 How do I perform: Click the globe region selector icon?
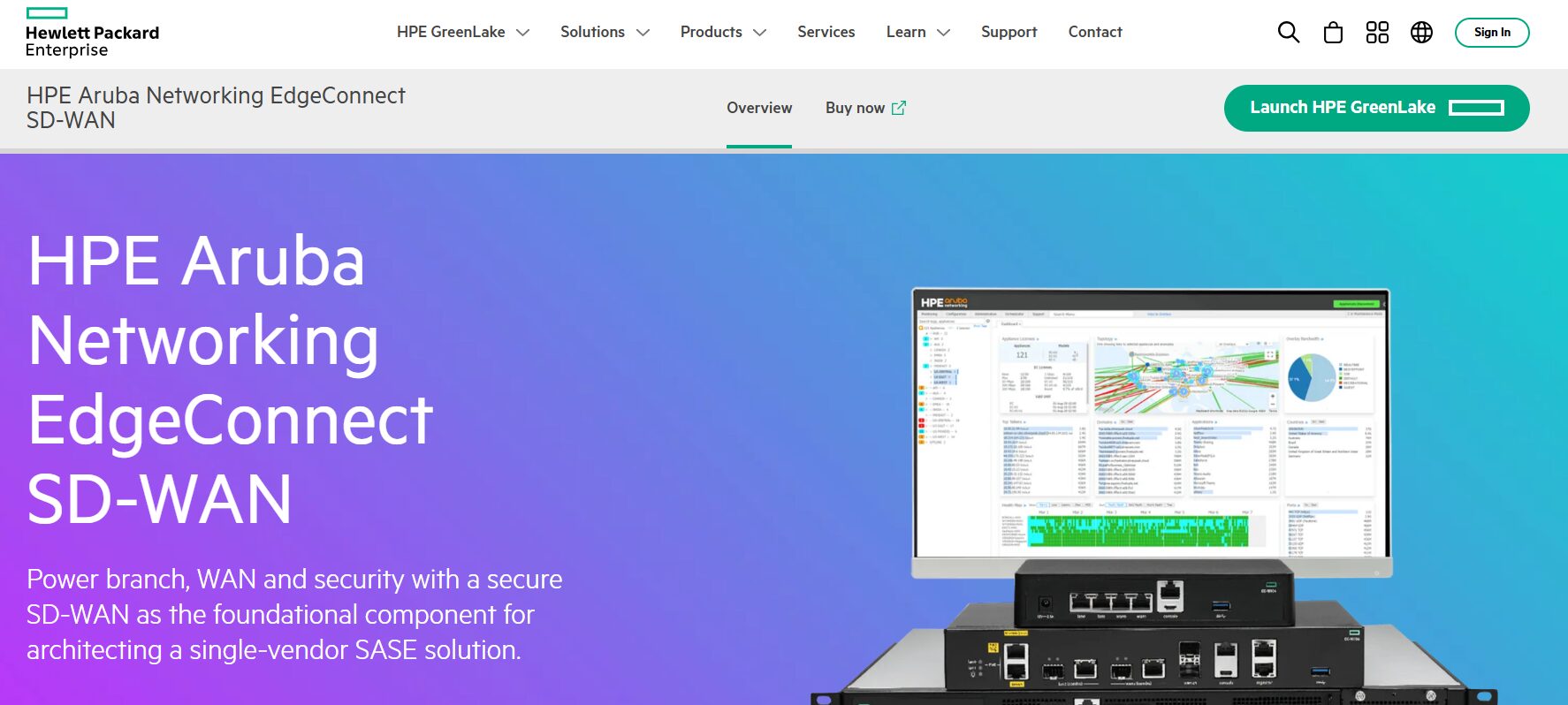pos(1421,33)
